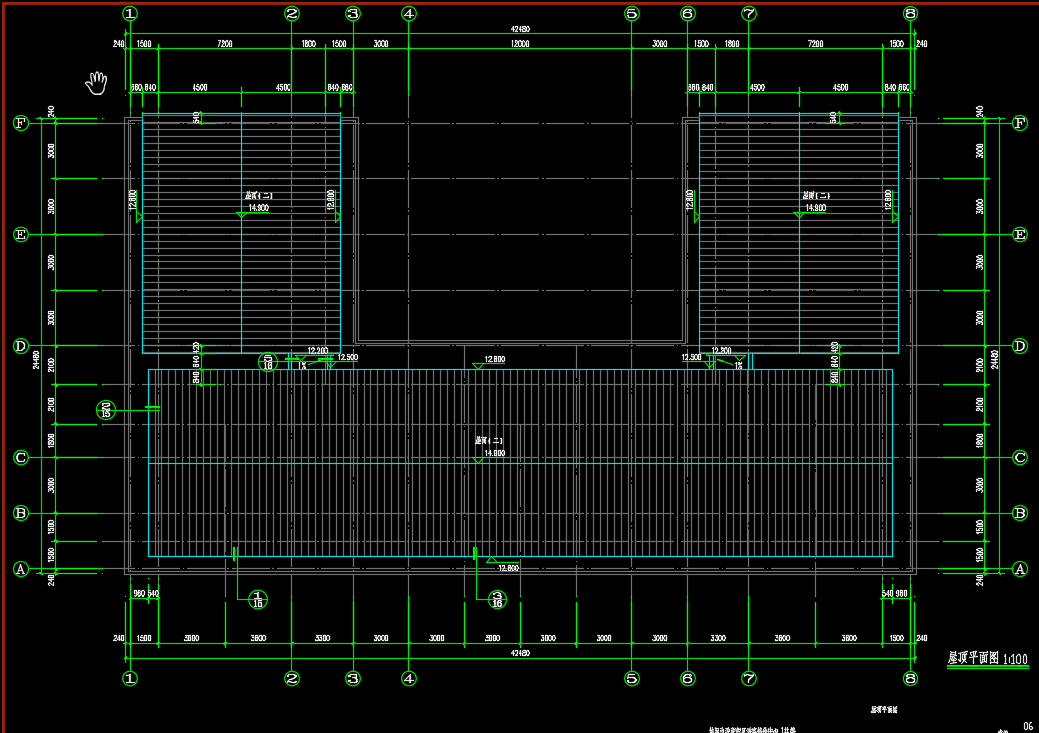Click the 12000 dimension at top center
This screenshot has width=1039, height=733.
click(520, 45)
